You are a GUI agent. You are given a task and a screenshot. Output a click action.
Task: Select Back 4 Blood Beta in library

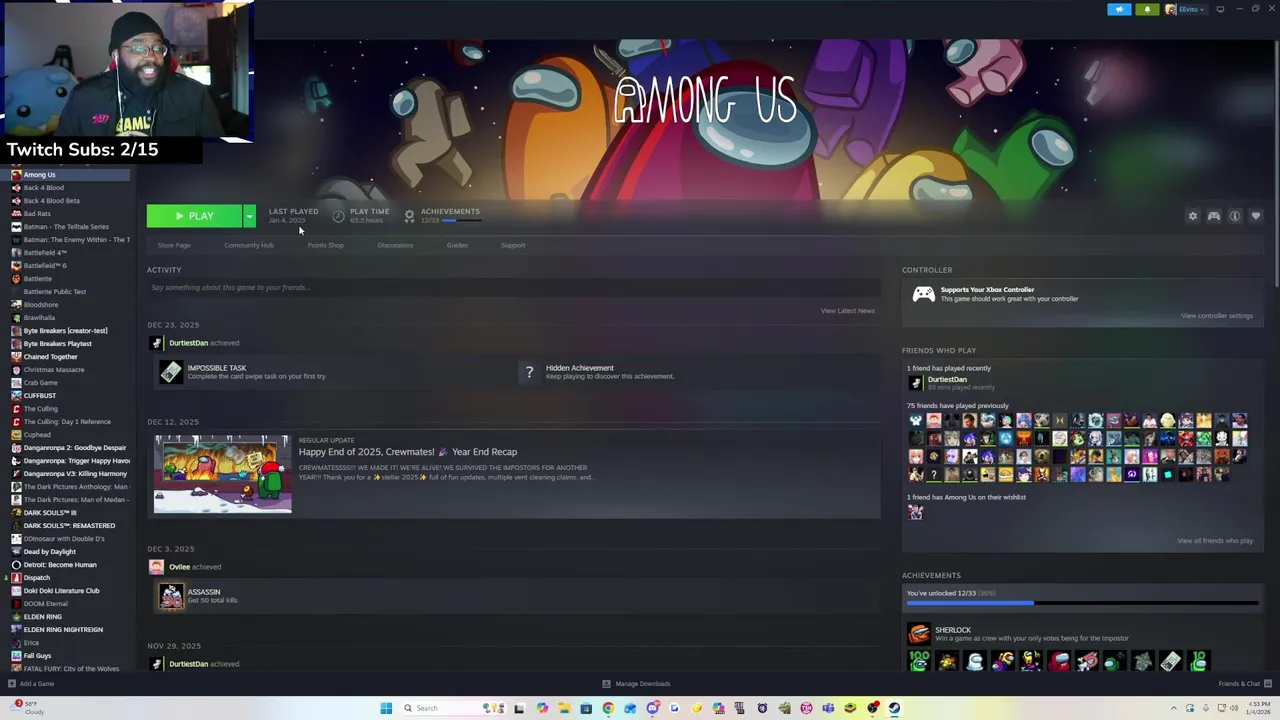pos(52,201)
